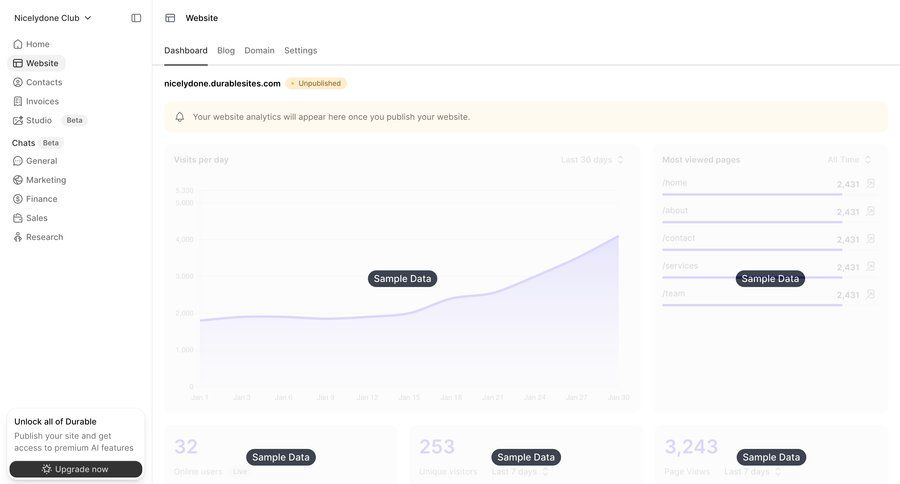Screen dimensions: 900x484
Task: Open Home from the sidebar
Action: pos(37,44)
